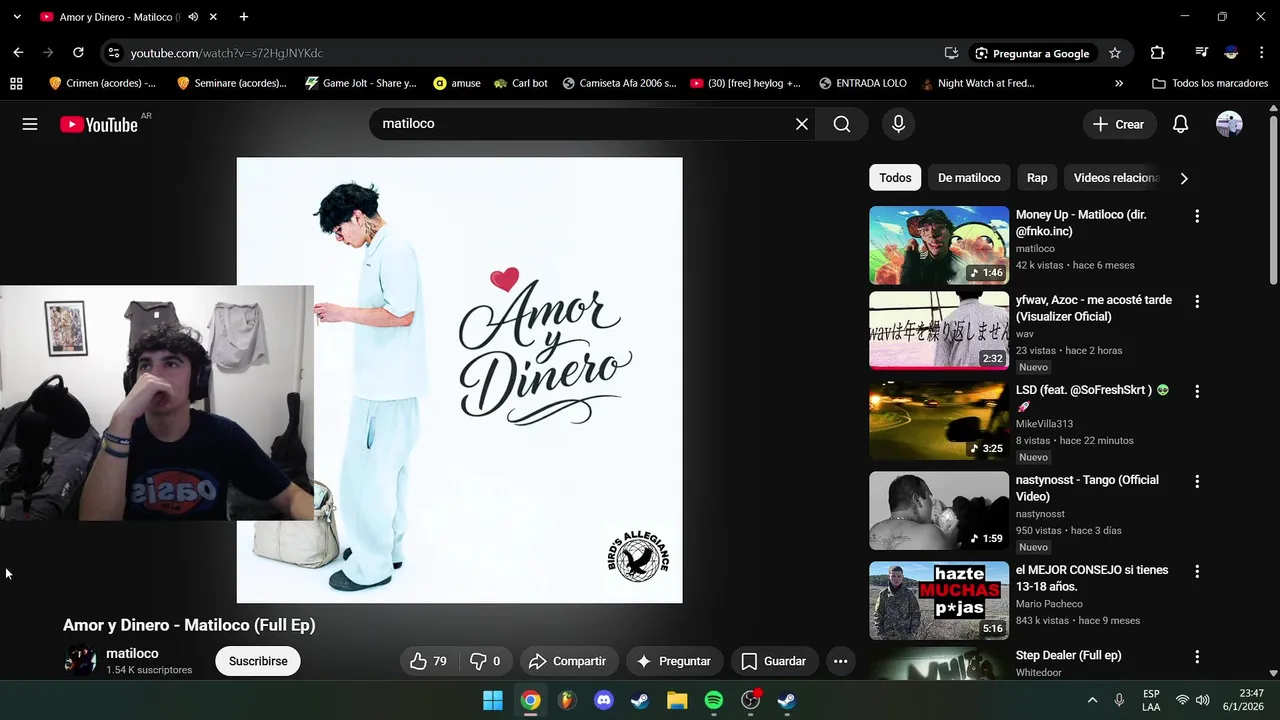The image size is (1280, 720).
Task: Open the apps grid in bookmarks bar
Action: (x=16, y=83)
